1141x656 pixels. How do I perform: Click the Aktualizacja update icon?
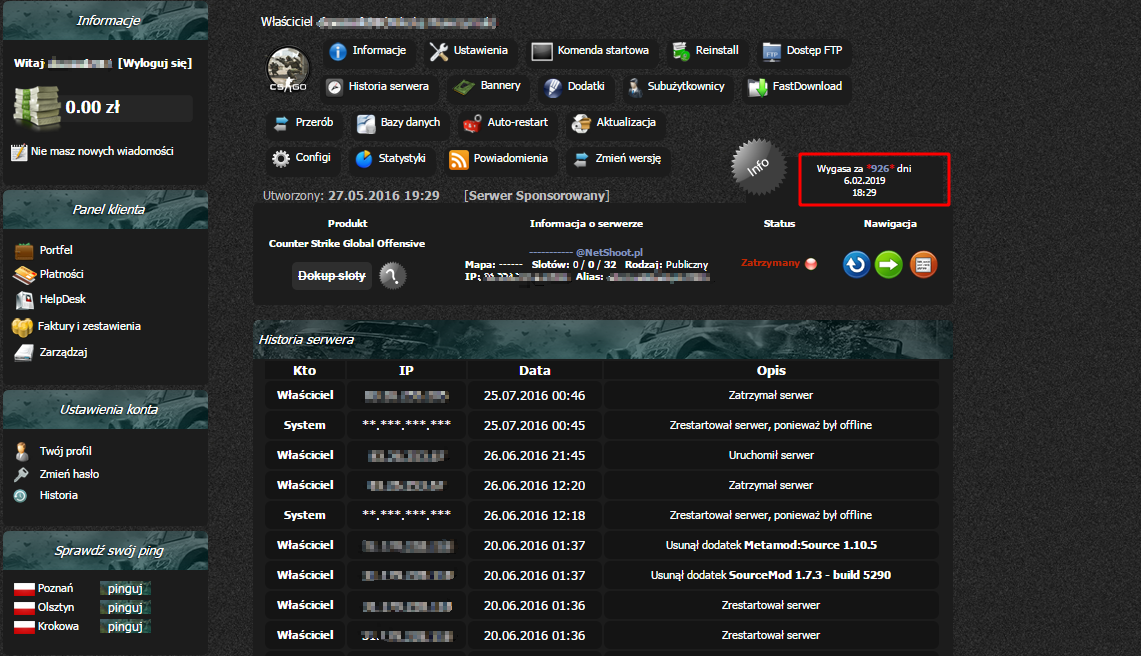click(581, 124)
